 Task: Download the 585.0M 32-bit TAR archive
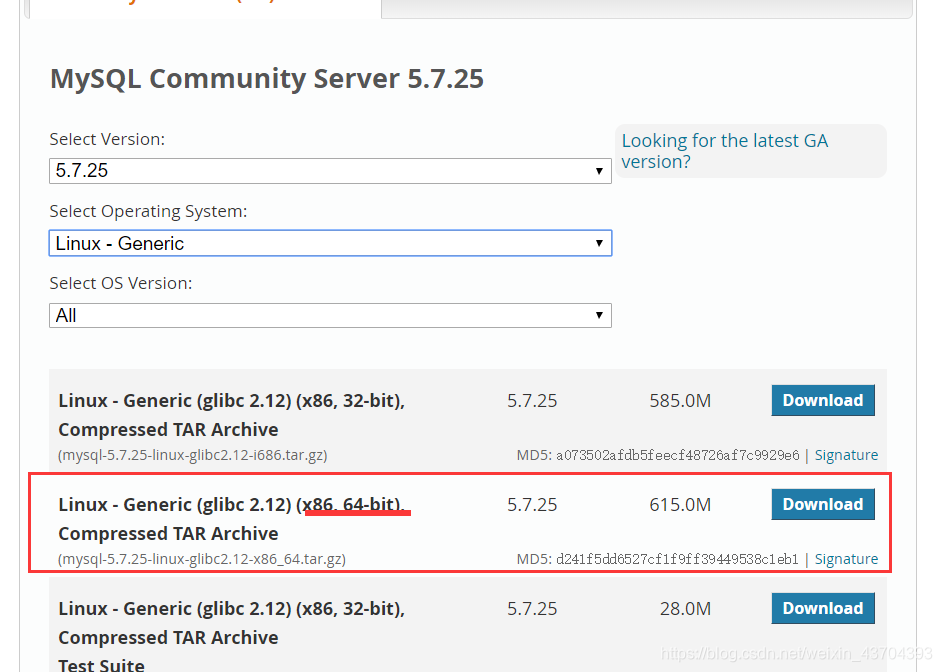[823, 400]
